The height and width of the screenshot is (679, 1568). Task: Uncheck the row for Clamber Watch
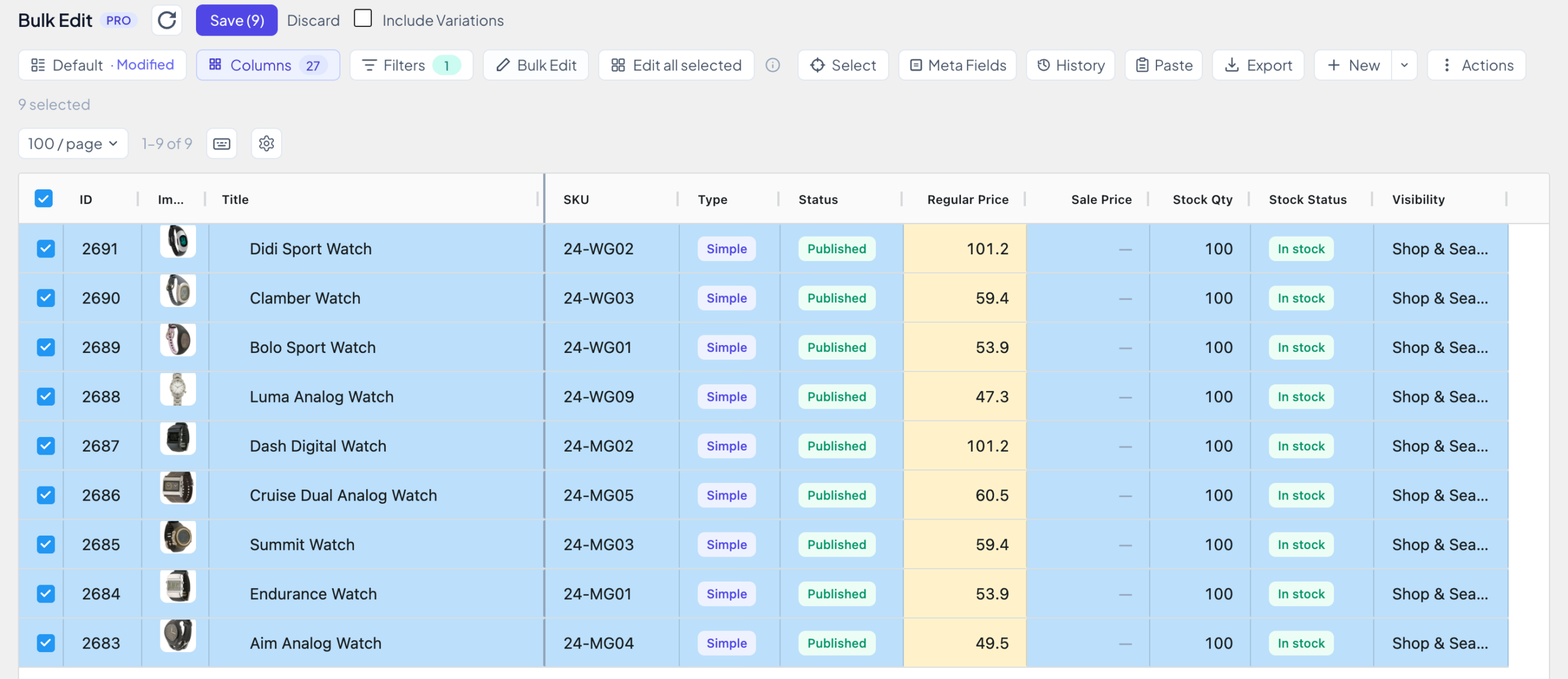(x=46, y=298)
